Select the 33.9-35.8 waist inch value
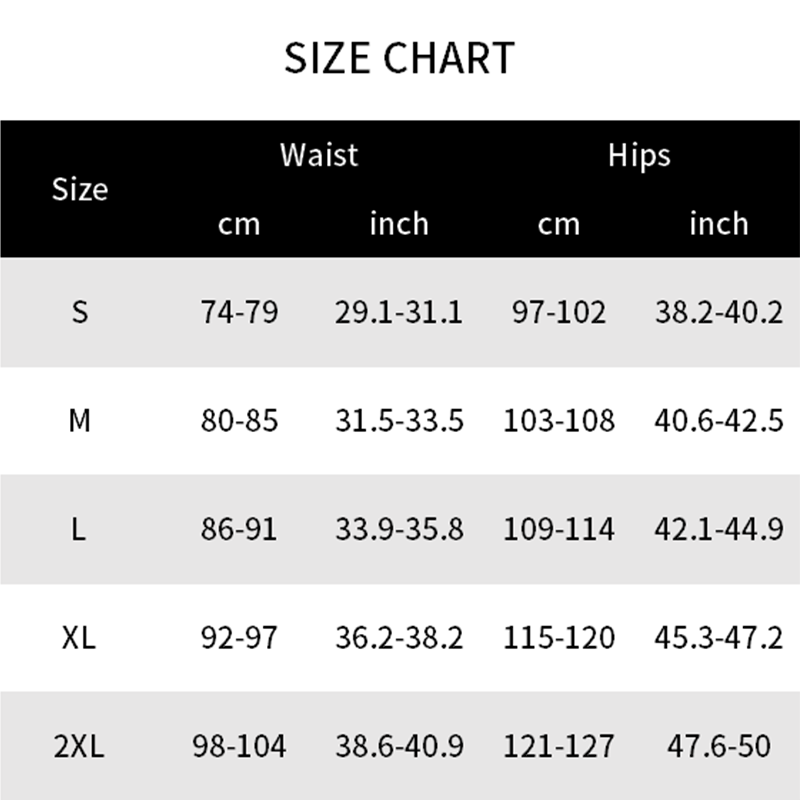 point(399,529)
